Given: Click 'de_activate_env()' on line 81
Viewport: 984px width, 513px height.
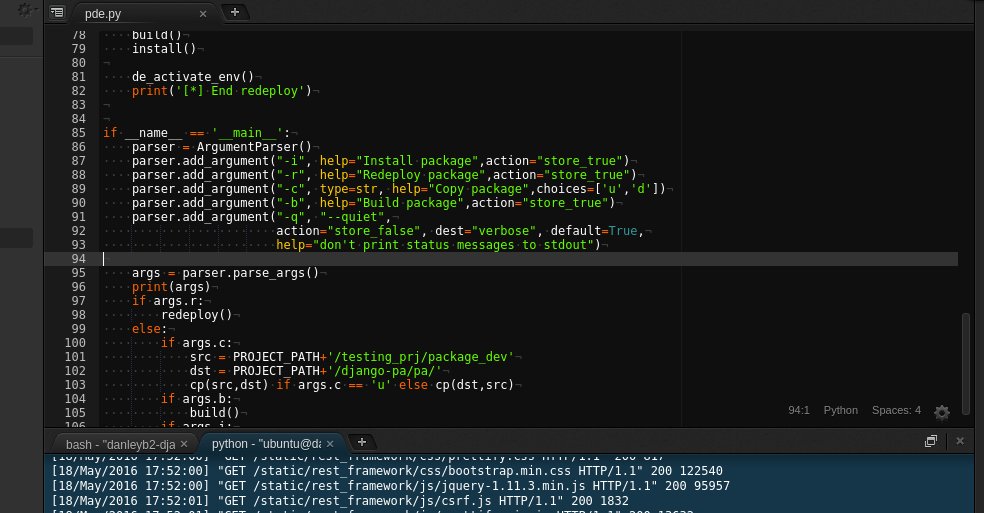Looking at the screenshot, I should (193, 77).
